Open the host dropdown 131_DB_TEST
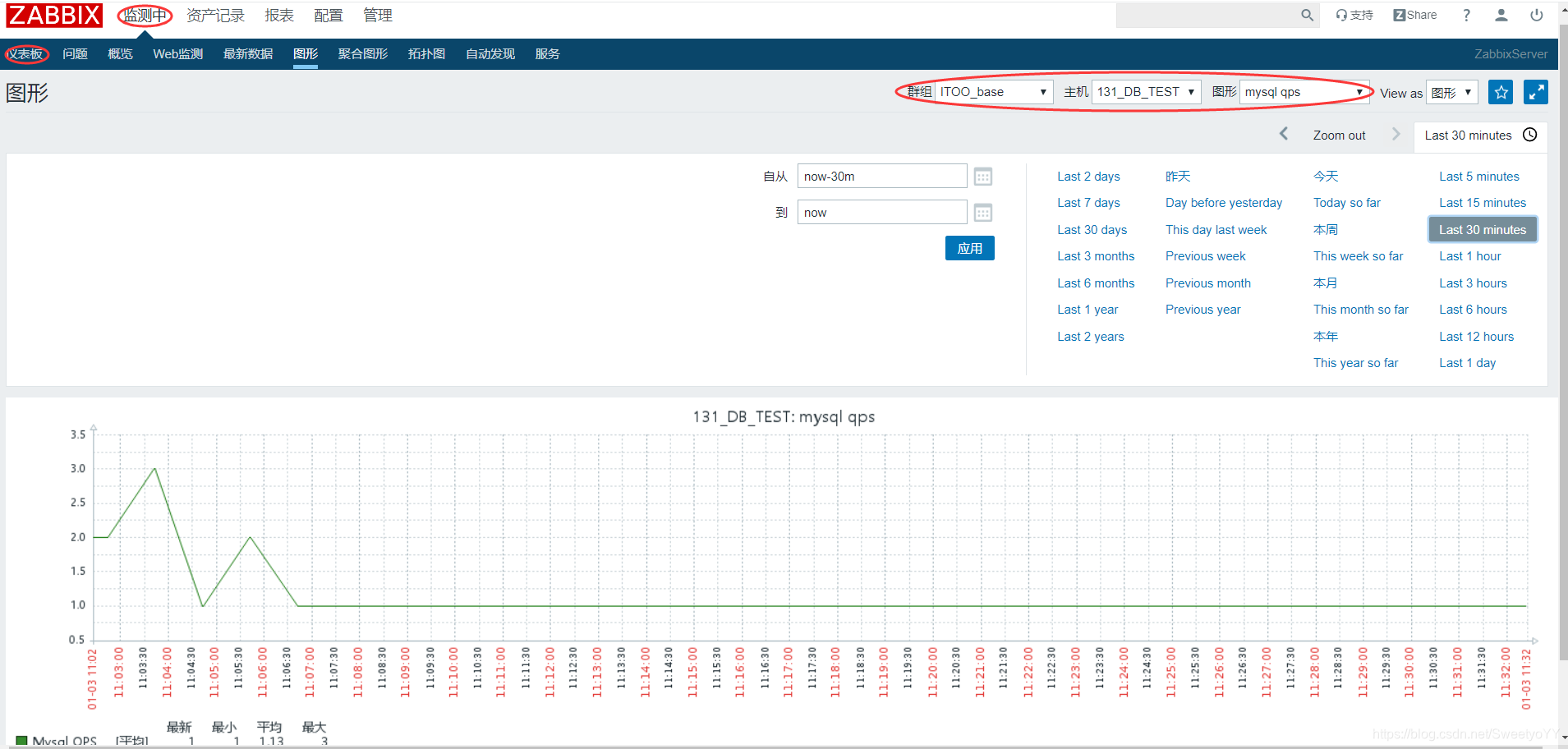This screenshot has width=1568, height=749. pyautogui.click(x=1146, y=92)
